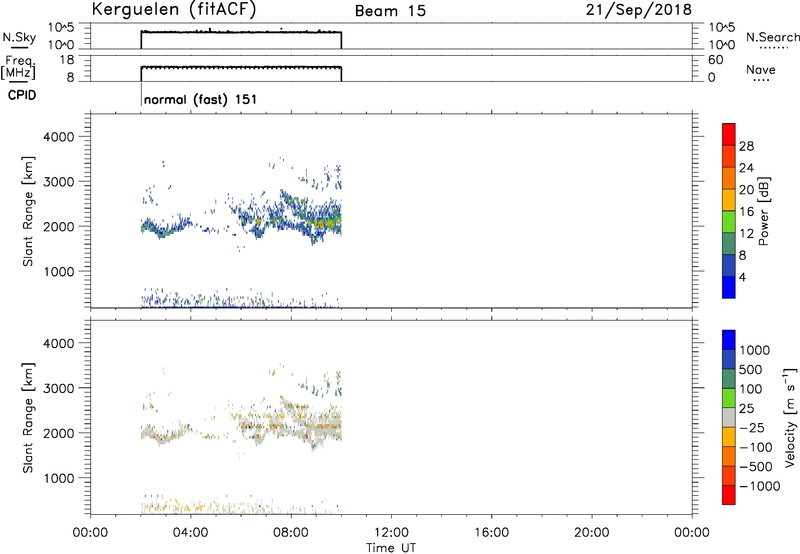Click the '08:00' time tick label
The width and height of the screenshot is (800, 554).
pyautogui.click(x=291, y=533)
